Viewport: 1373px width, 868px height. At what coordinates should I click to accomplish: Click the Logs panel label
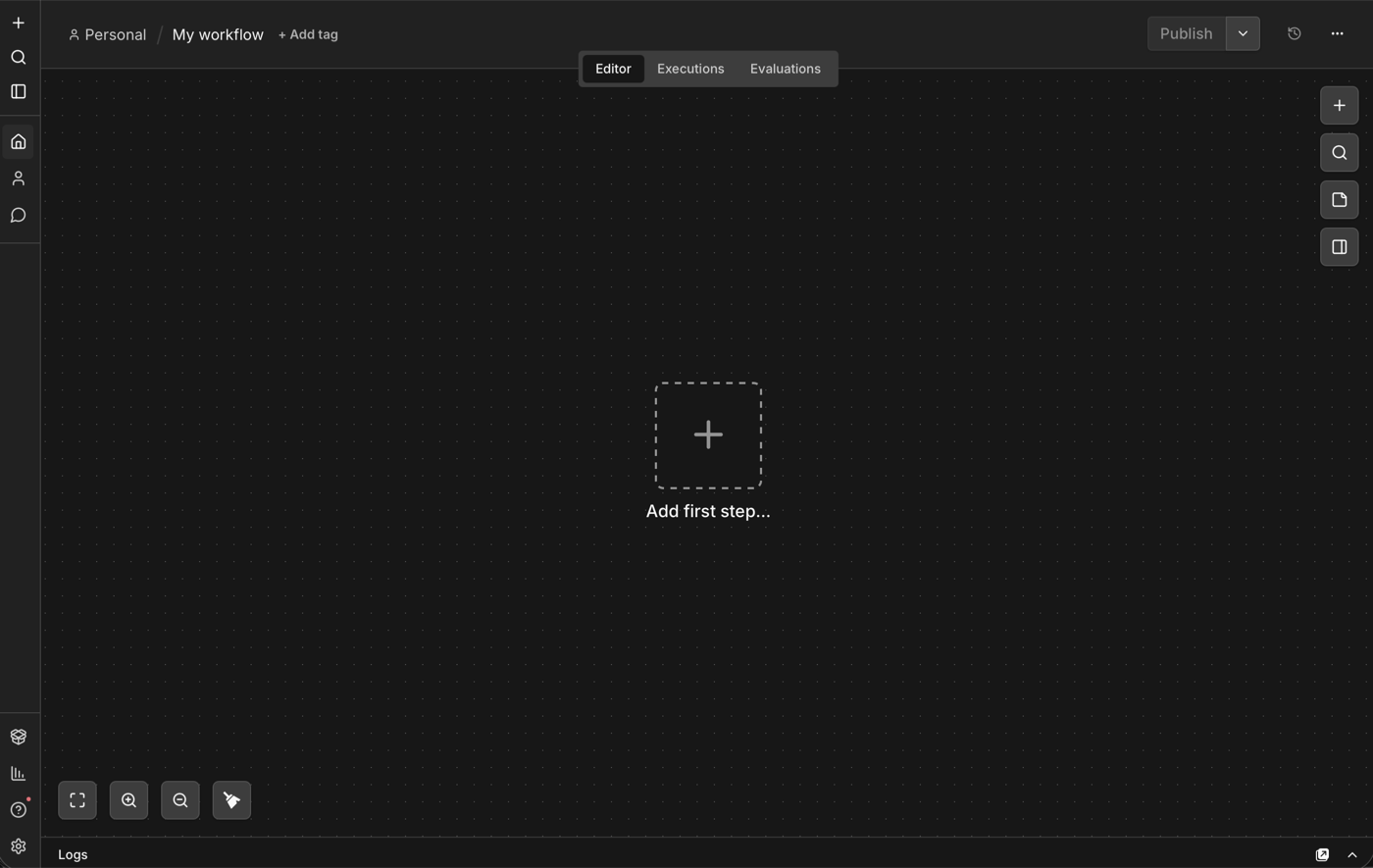click(x=73, y=854)
